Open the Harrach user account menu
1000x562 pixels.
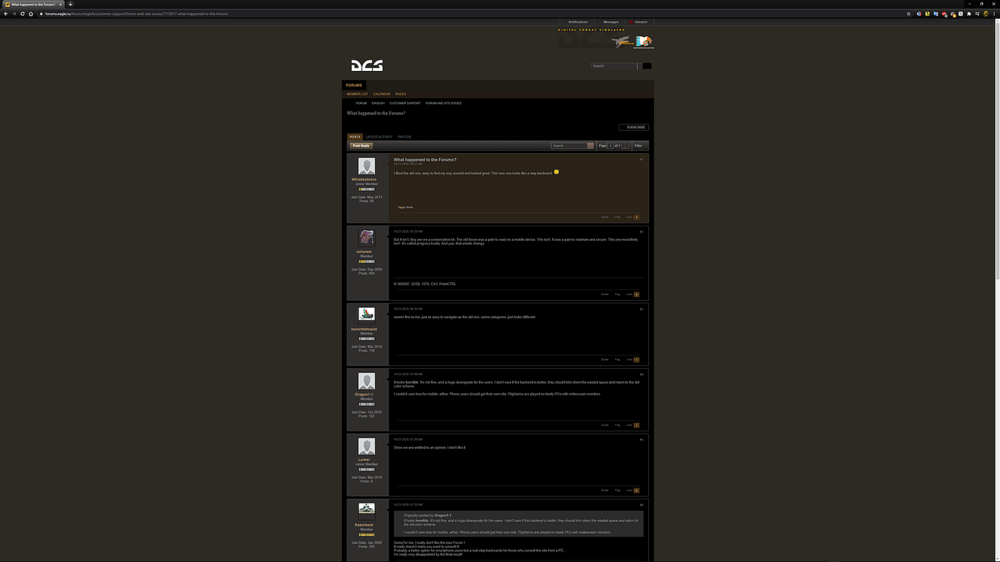[x=638, y=22]
